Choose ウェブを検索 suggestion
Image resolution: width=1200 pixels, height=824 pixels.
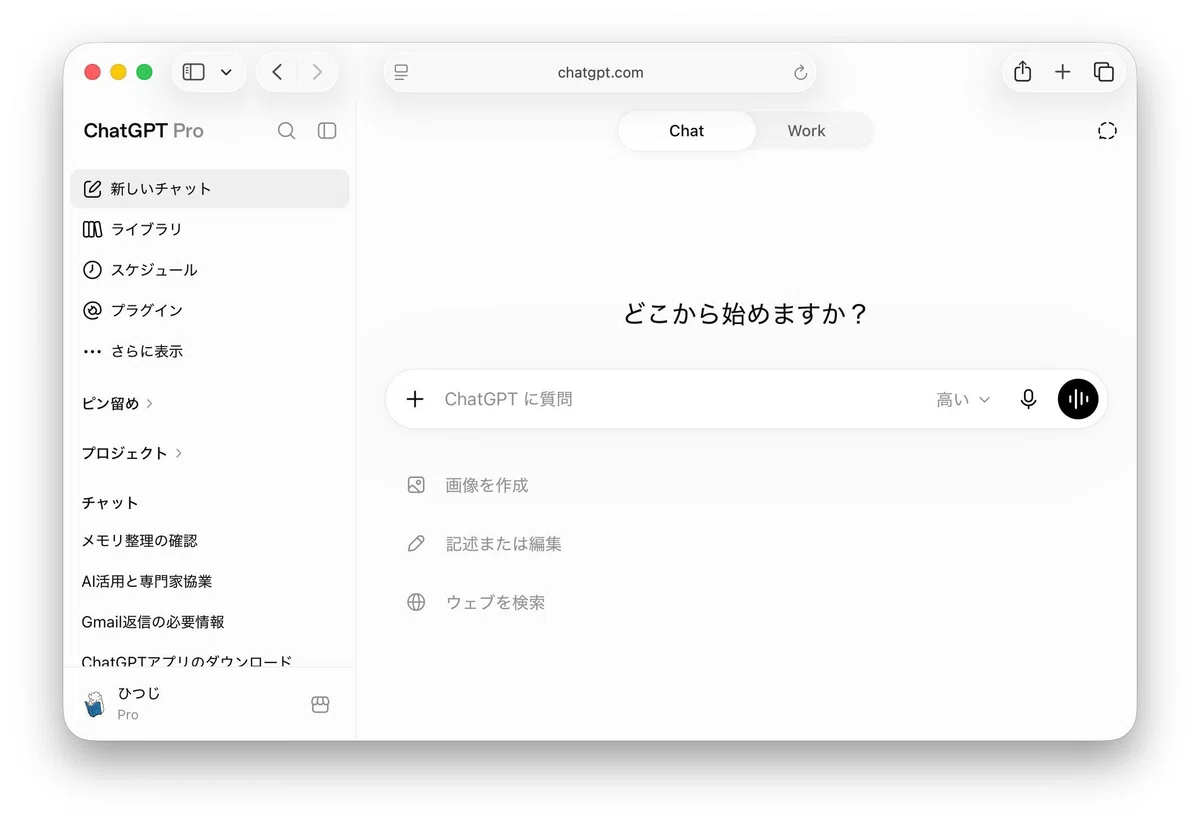(x=476, y=603)
